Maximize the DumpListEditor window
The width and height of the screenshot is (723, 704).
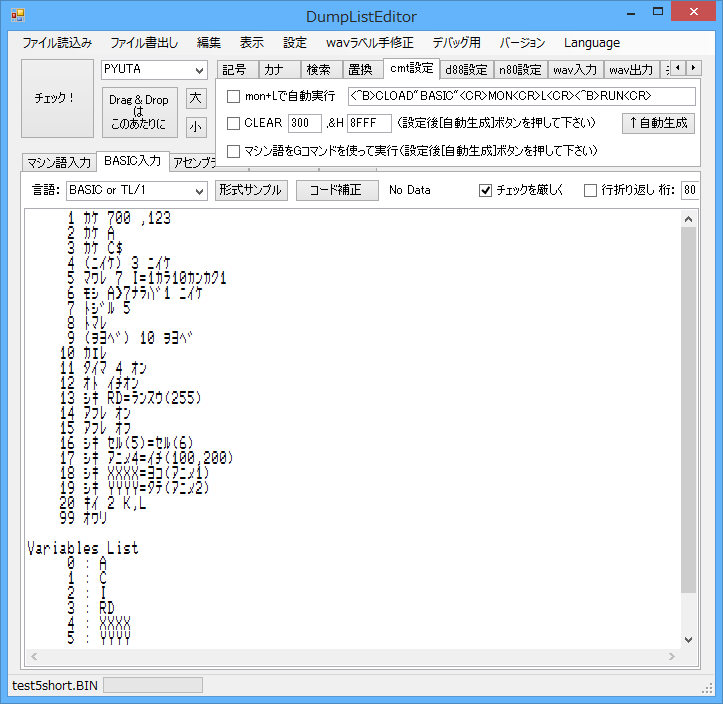658,12
